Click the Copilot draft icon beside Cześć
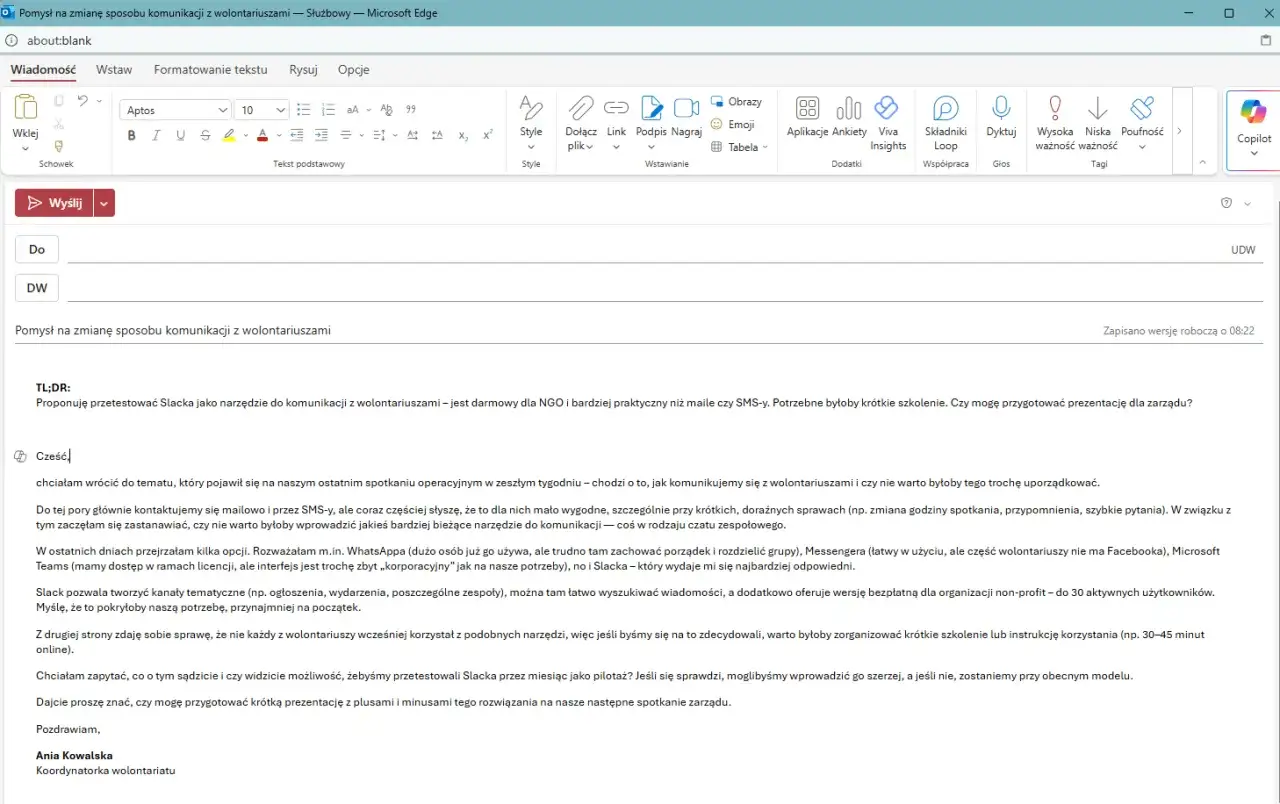Viewport: 1280px width, 804px height. 20,456
